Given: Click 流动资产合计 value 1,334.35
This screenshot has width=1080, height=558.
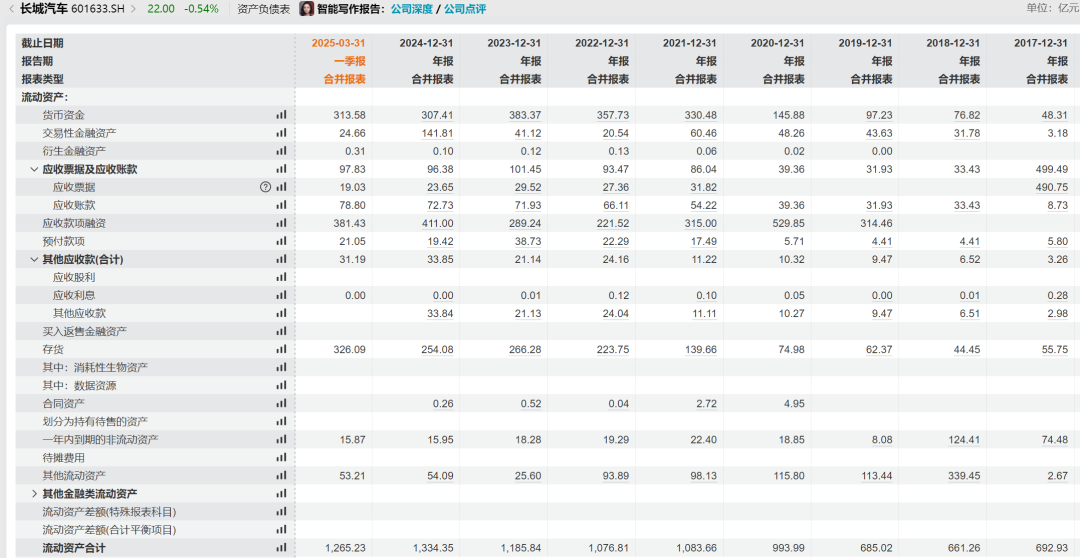Looking at the screenshot, I should point(433,548).
